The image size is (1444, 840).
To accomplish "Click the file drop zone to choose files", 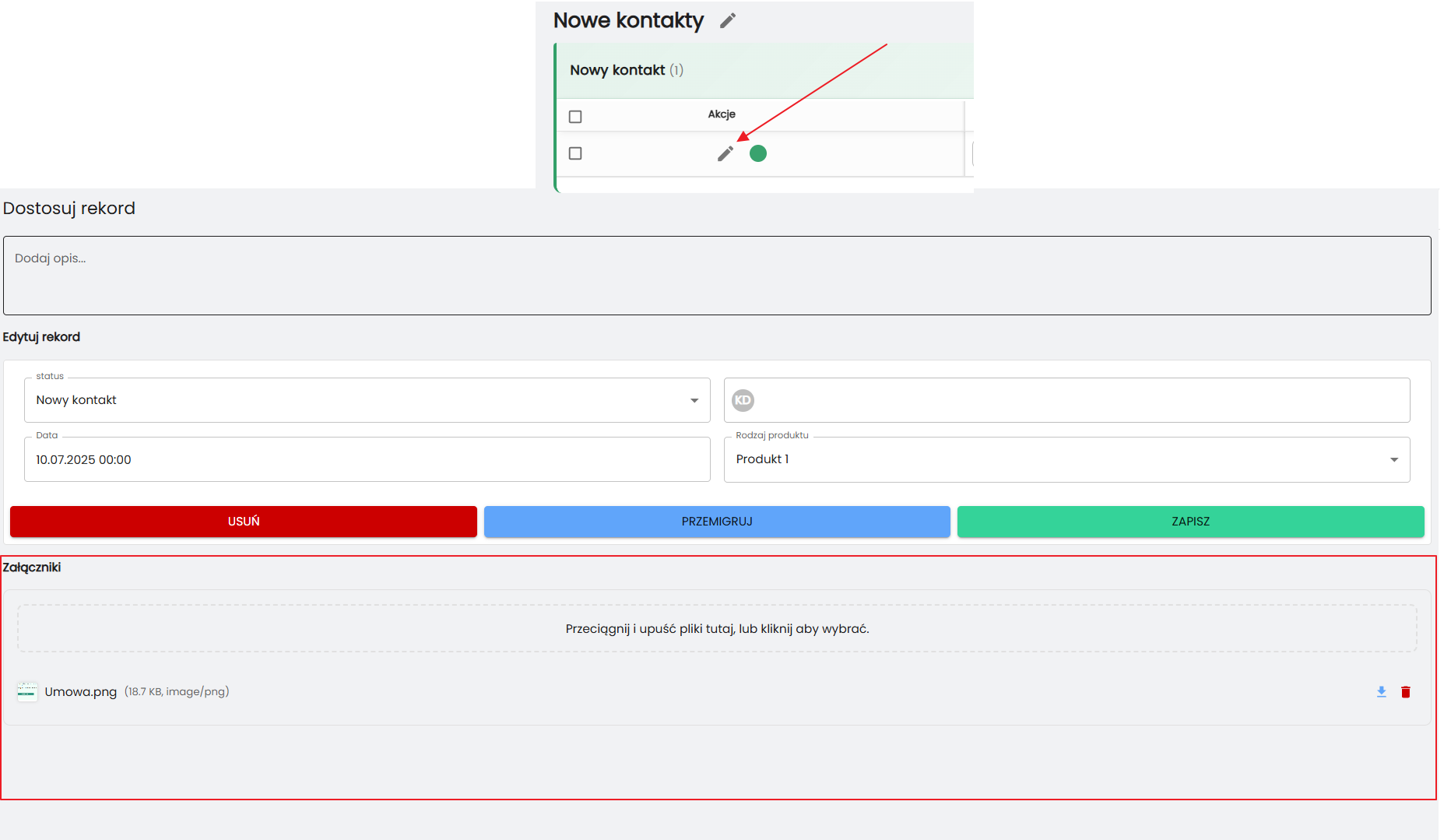I will click(x=716, y=629).
